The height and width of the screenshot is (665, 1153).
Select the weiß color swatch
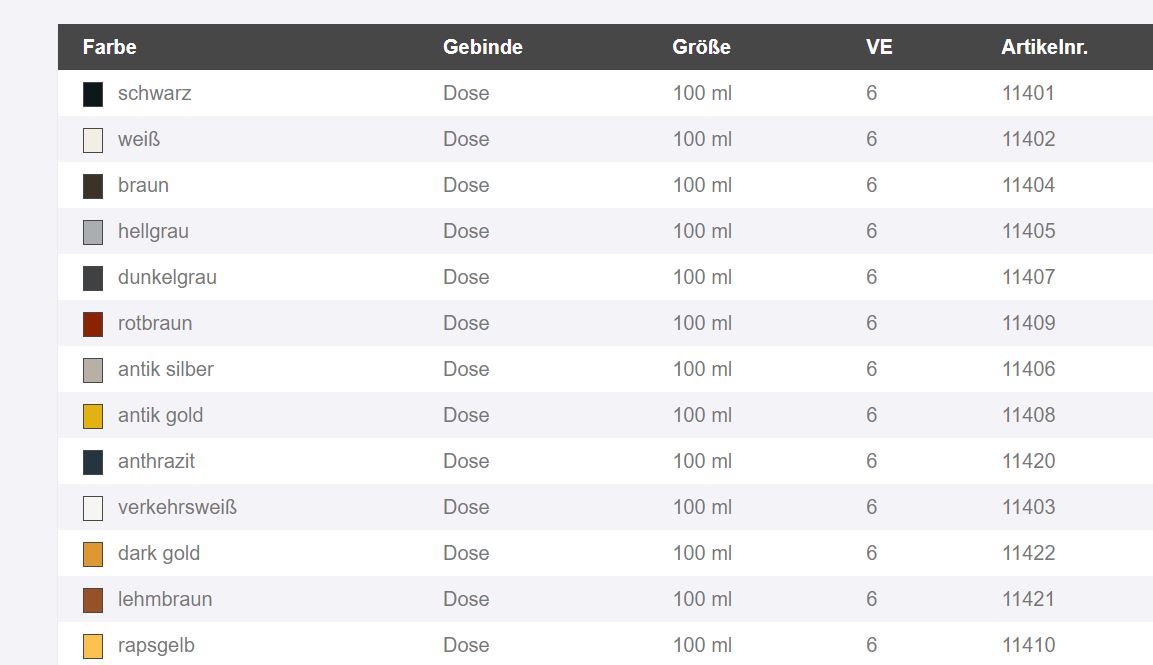coord(93,141)
